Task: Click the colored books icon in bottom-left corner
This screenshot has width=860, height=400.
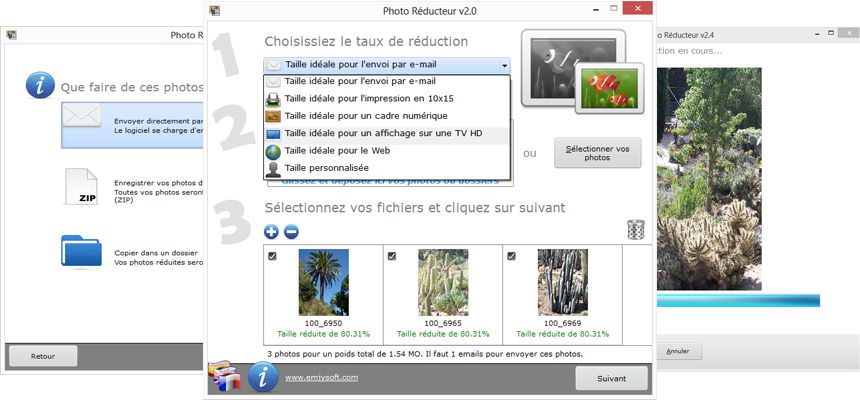Action: pyautogui.click(x=225, y=379)
